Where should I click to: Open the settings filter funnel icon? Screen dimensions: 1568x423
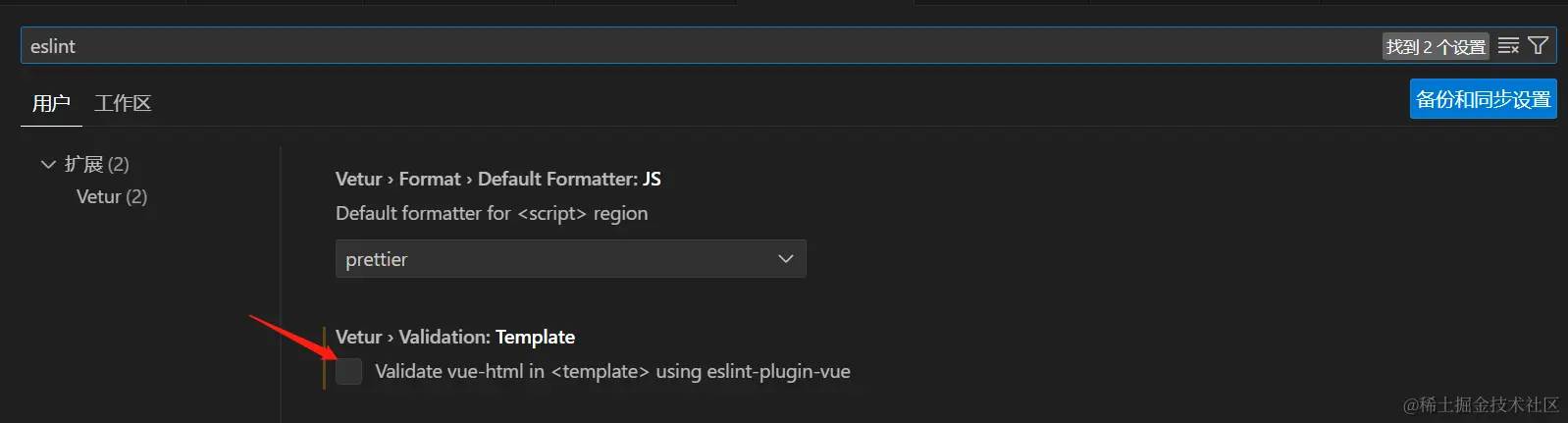pos(1539,46)
